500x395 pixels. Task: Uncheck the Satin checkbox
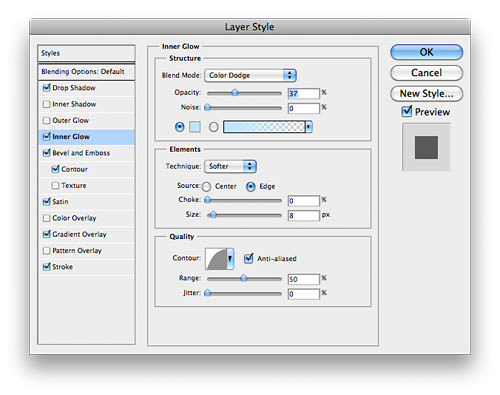[x=47, y=201]
